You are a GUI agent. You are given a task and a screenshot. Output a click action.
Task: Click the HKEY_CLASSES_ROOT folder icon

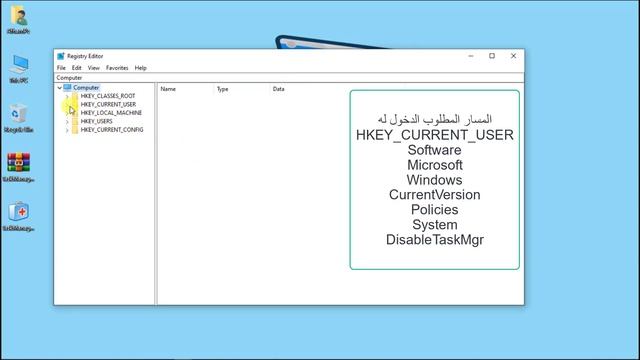tap(75, 96)
